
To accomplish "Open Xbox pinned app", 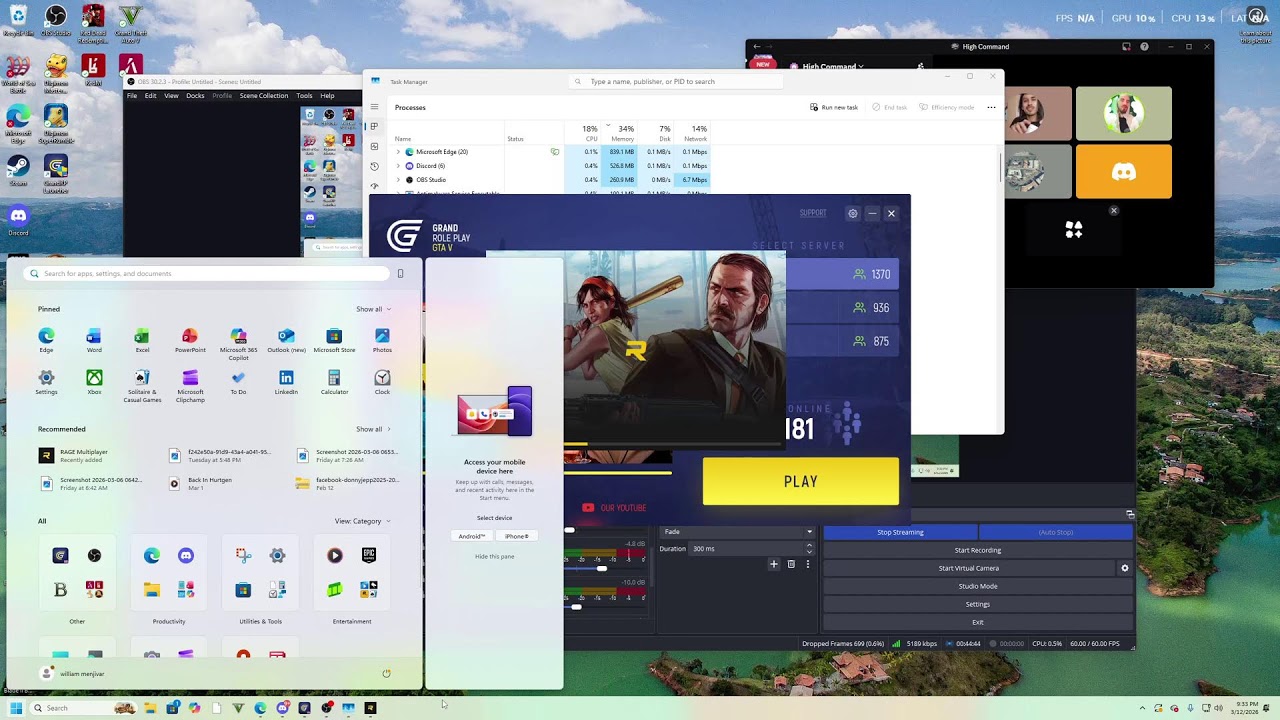I will coord(94,382).
